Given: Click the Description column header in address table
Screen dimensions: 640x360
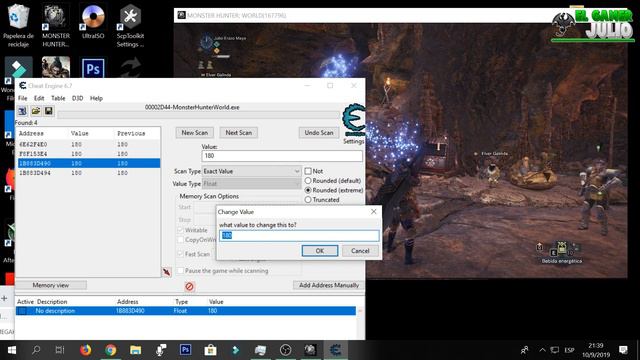Looking at the screenshot, I should (52, 302).
